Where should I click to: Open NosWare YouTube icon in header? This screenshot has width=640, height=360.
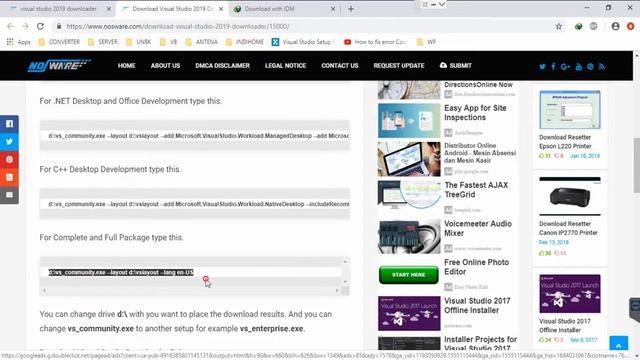[578, 67]
